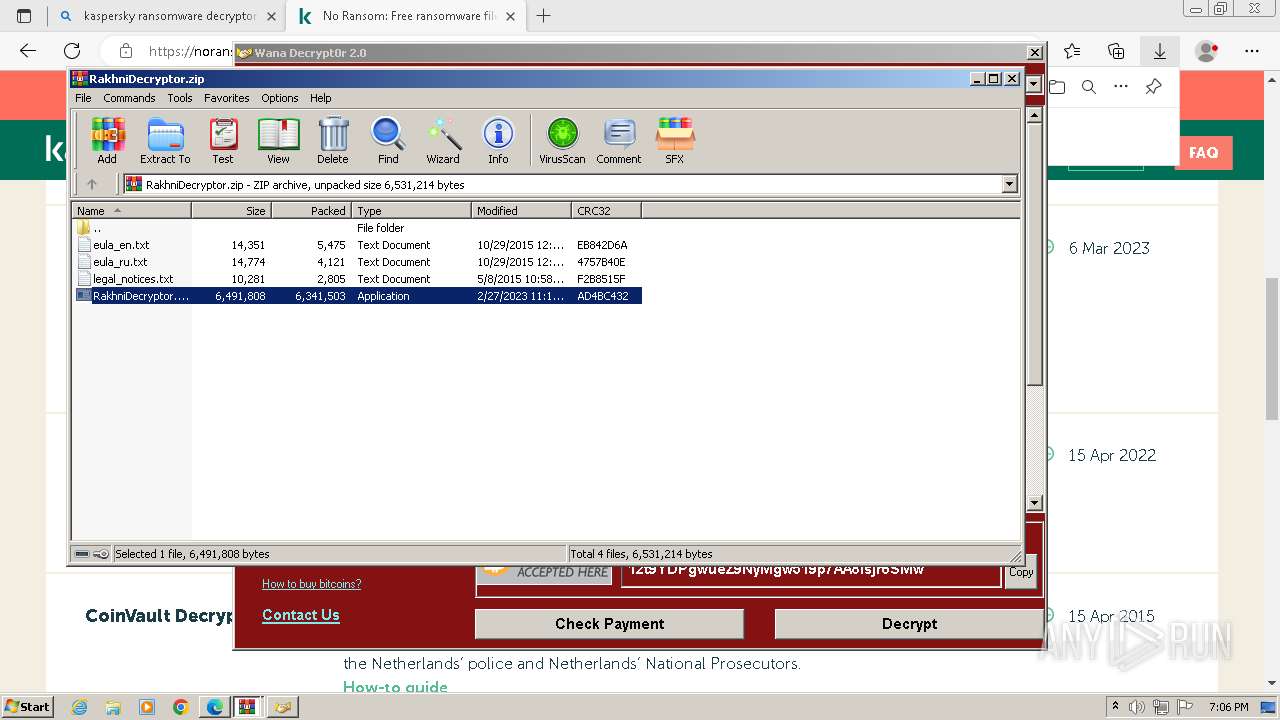Click the Test archive icon
This screenshot has width=1280, height=720.
pyautogui.click(x=223, y=140)
